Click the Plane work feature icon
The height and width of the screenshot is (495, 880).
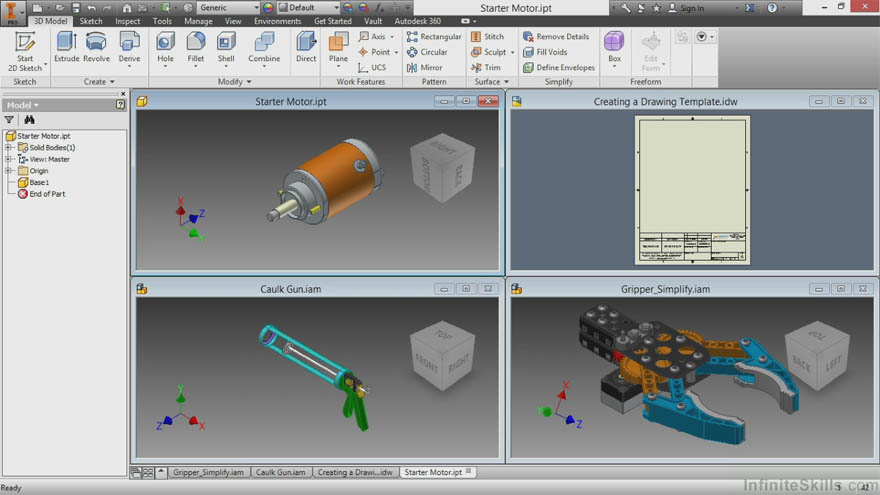[x=338, y=42]
